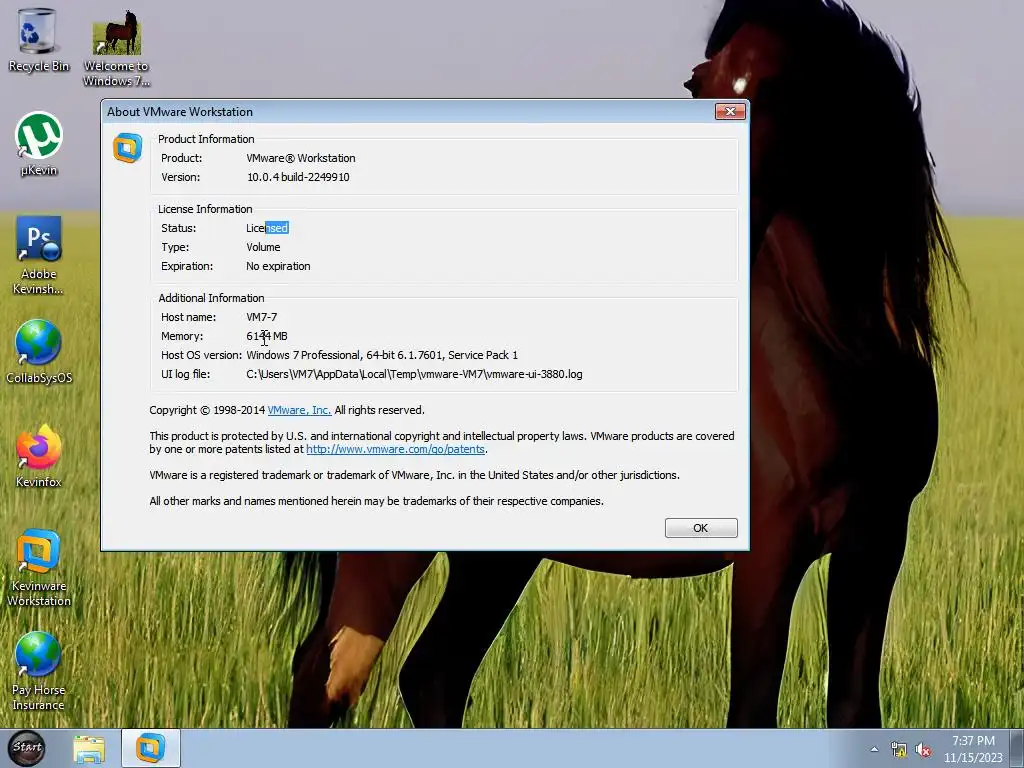Open the Kevinware Workstation desktop shortcut
The image size is (1024, 768).
click(x=39, y=567)
